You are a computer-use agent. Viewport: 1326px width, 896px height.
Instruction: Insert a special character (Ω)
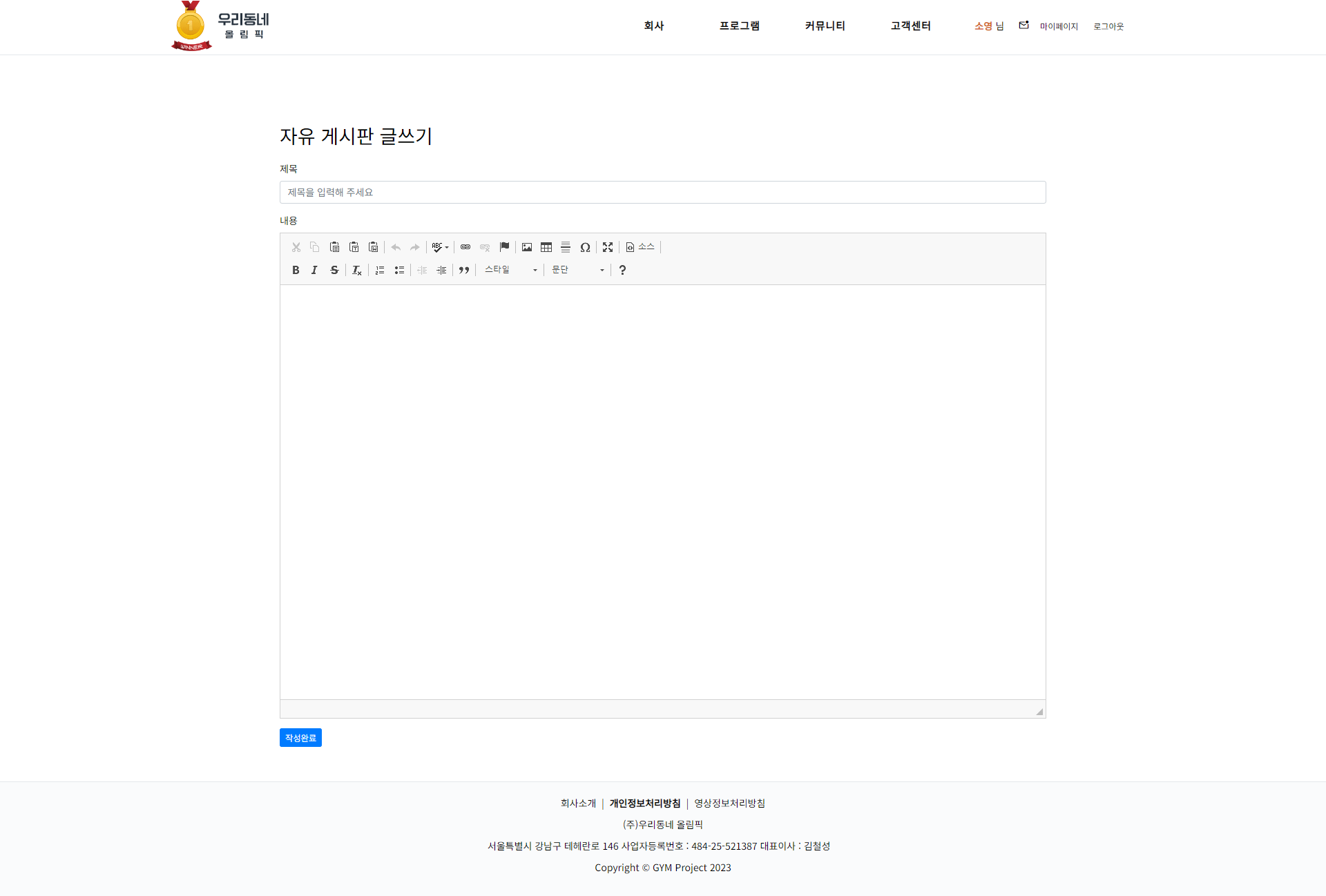[585, 247]
